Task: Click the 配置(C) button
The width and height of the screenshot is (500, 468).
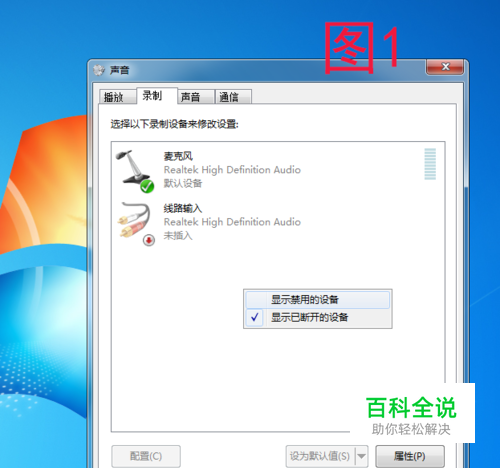Action: (146, 456)
